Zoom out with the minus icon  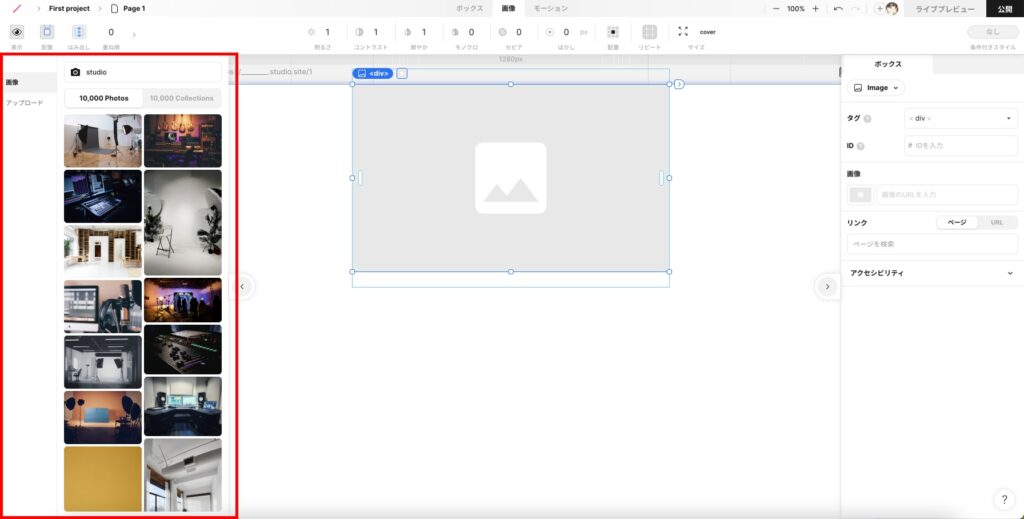[x=777, y=8]
